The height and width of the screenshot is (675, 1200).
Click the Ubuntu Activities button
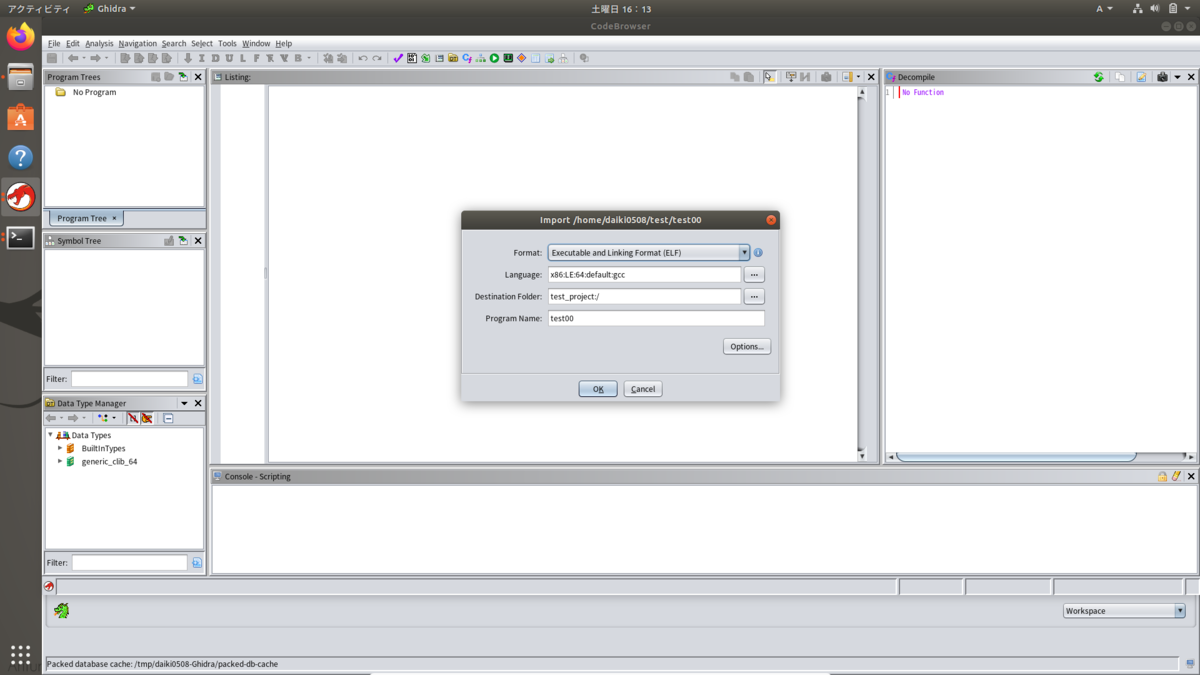tap(39, 9)
